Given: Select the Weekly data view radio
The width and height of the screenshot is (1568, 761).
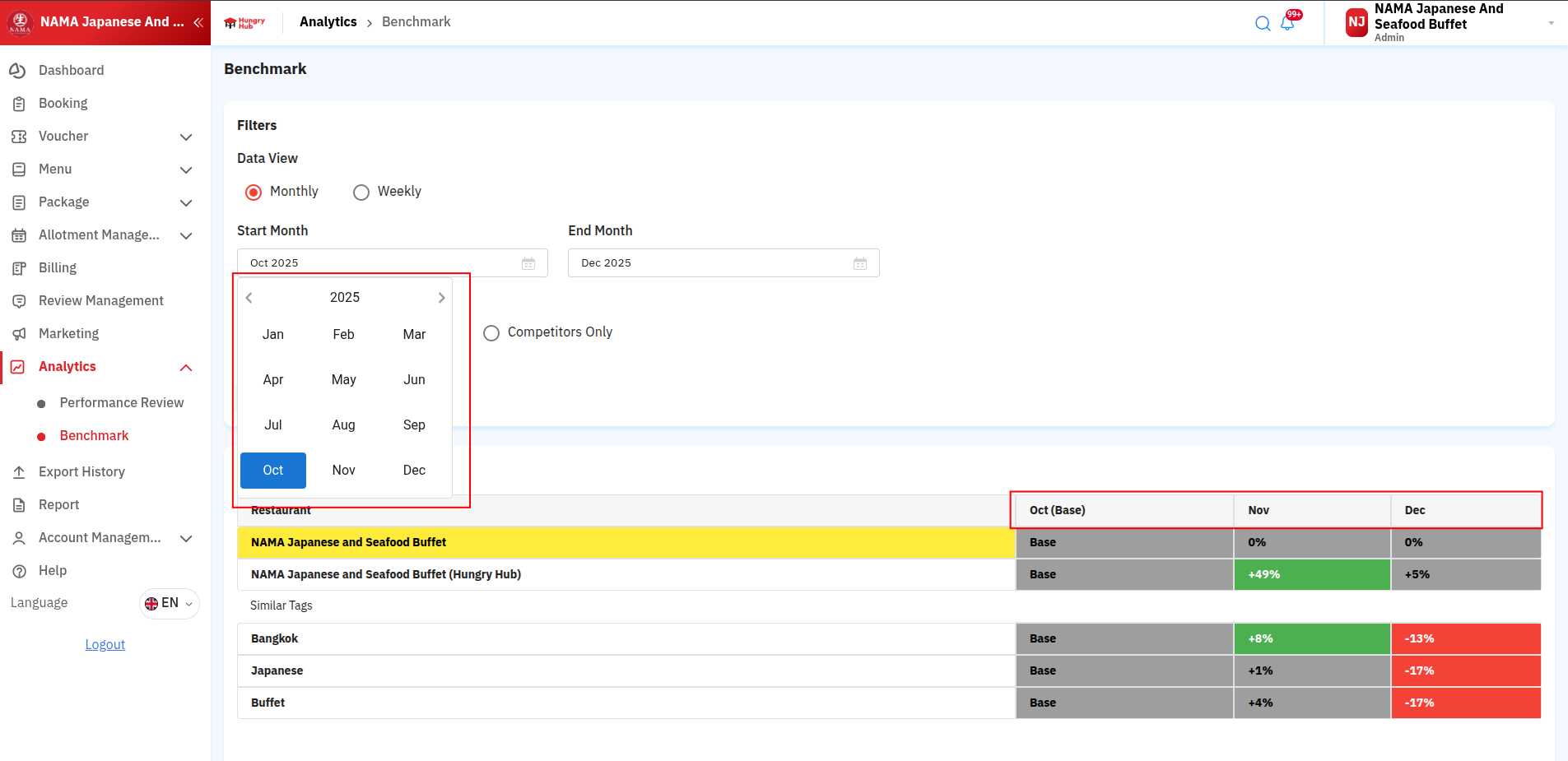Looking at the screenshot, I should click(361, 193).
